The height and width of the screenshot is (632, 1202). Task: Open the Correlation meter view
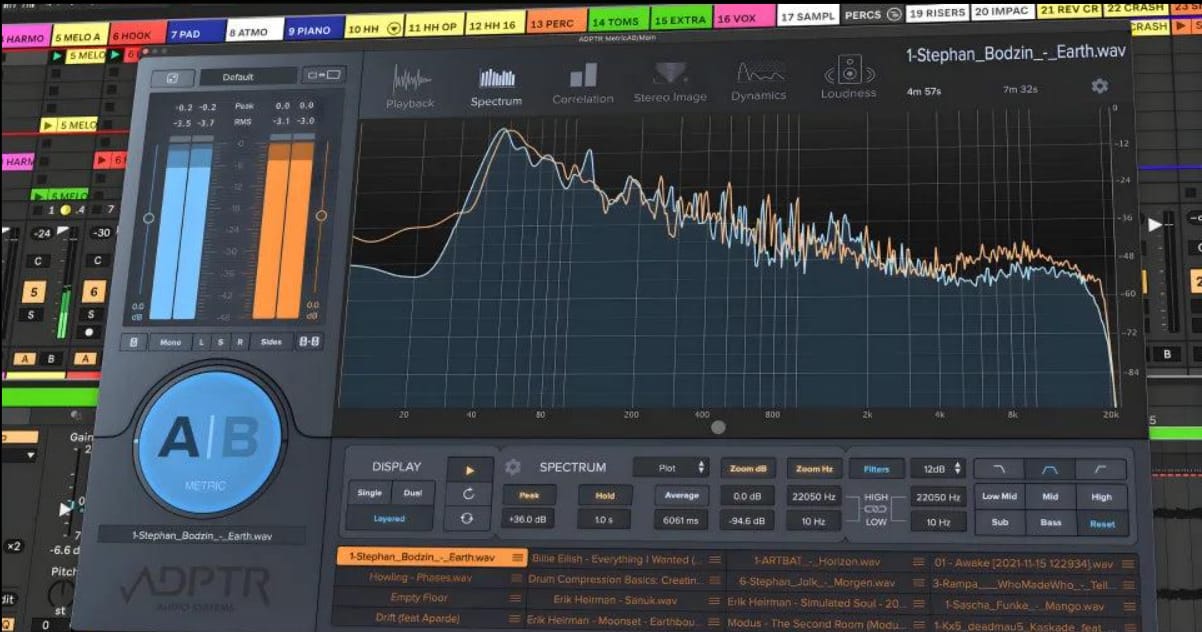click(583, 84)
